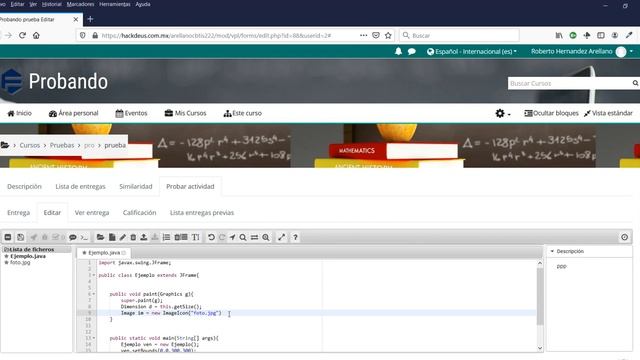Viewport: 640px width, 360px height.
Task: Click the upload/import file icon
Action: coord(144,237)
